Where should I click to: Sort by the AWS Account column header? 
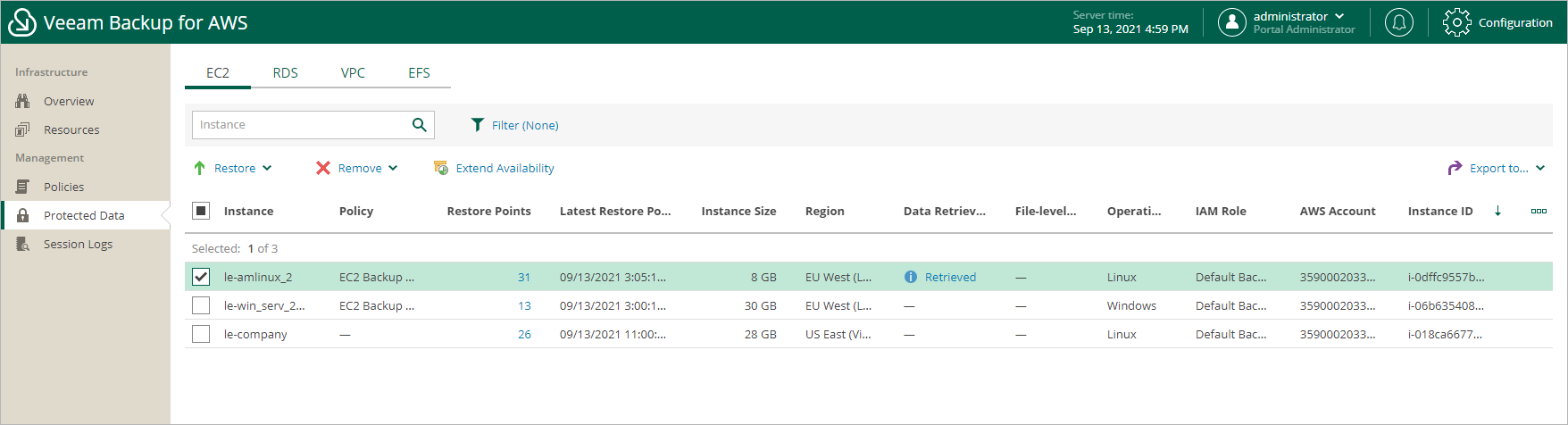point(1338,211)
